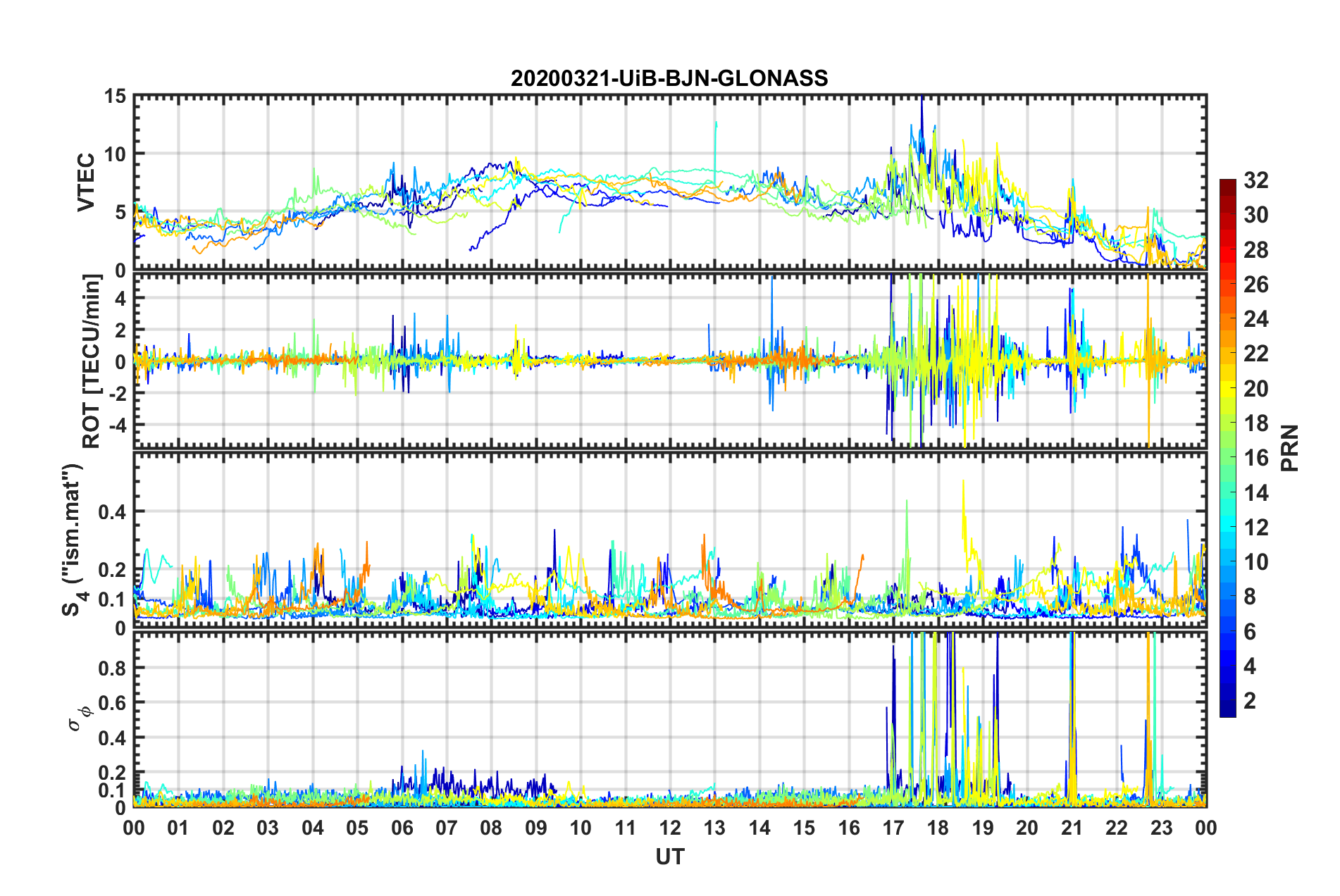This screenshot has height=896, width=1340.
Task: Click the ROT plot panel
Action: 670,361
